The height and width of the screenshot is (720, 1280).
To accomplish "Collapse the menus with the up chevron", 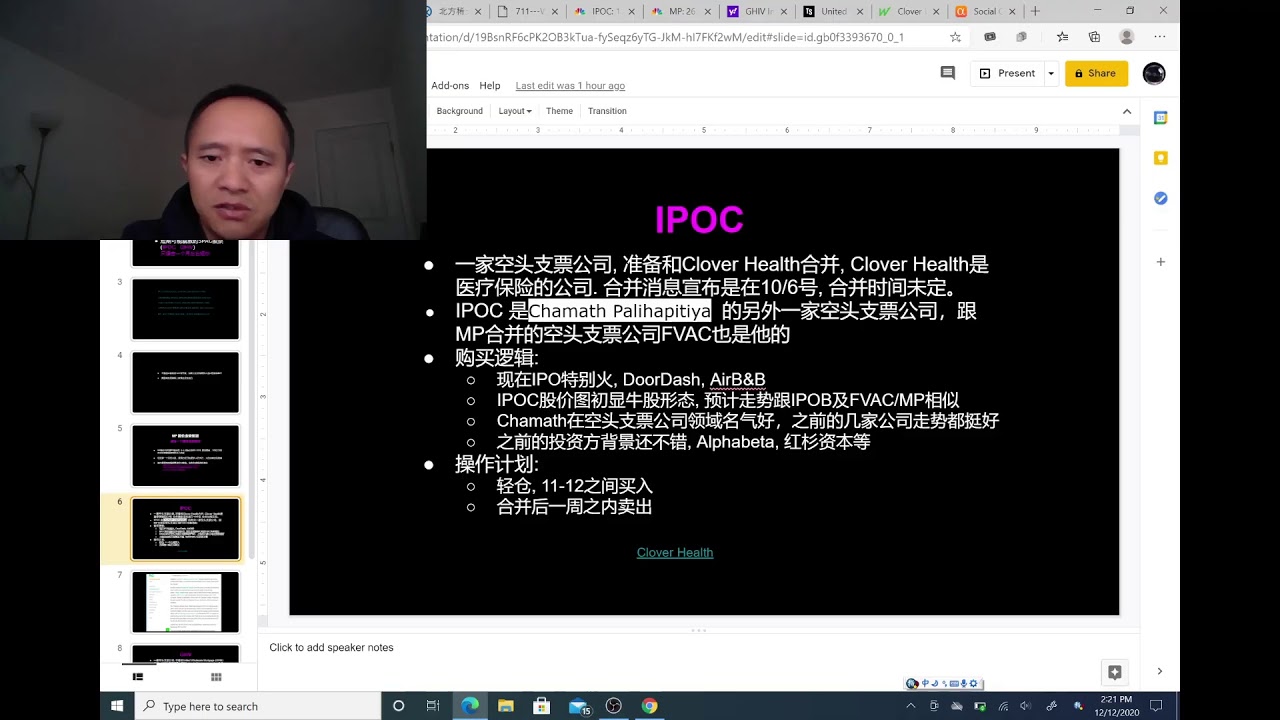I will (1127, 111).
